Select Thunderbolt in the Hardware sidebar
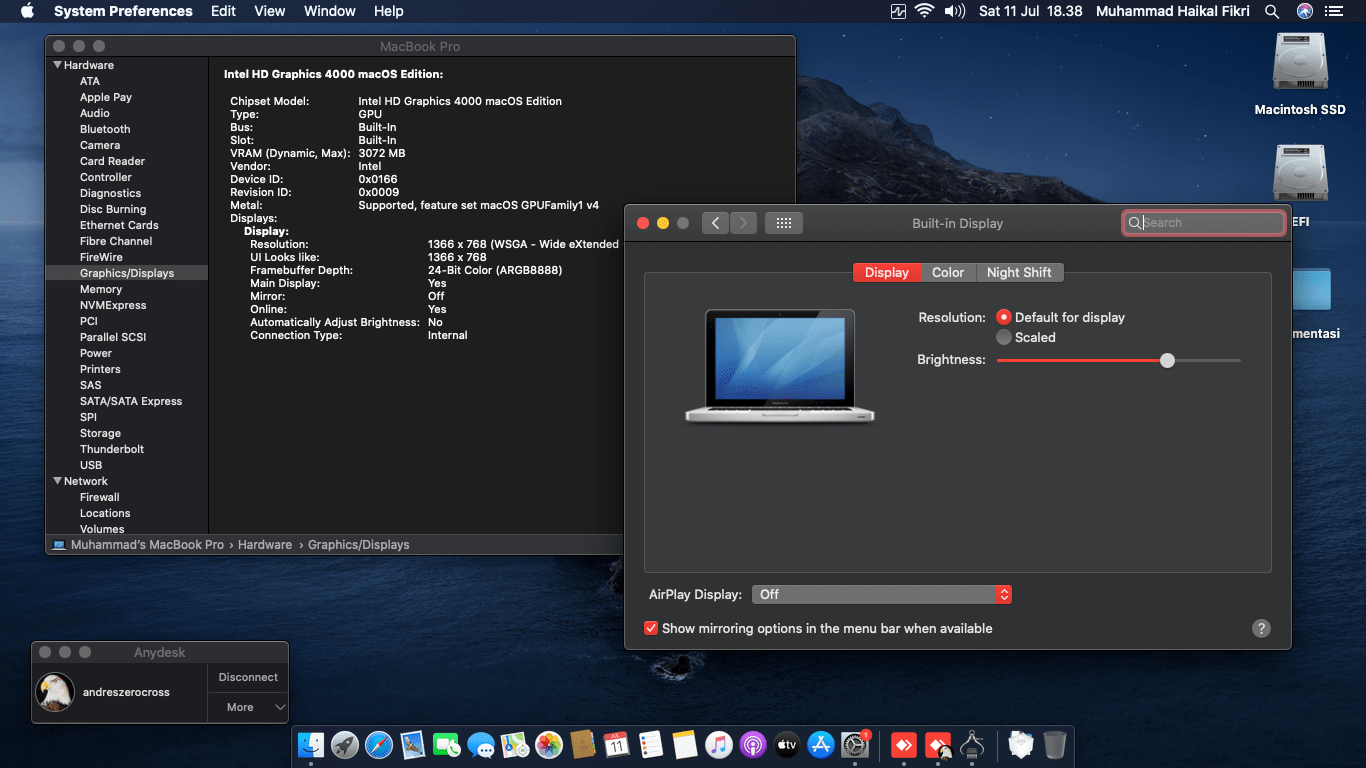Screen dimensions: 1366x768 point(112,449)
